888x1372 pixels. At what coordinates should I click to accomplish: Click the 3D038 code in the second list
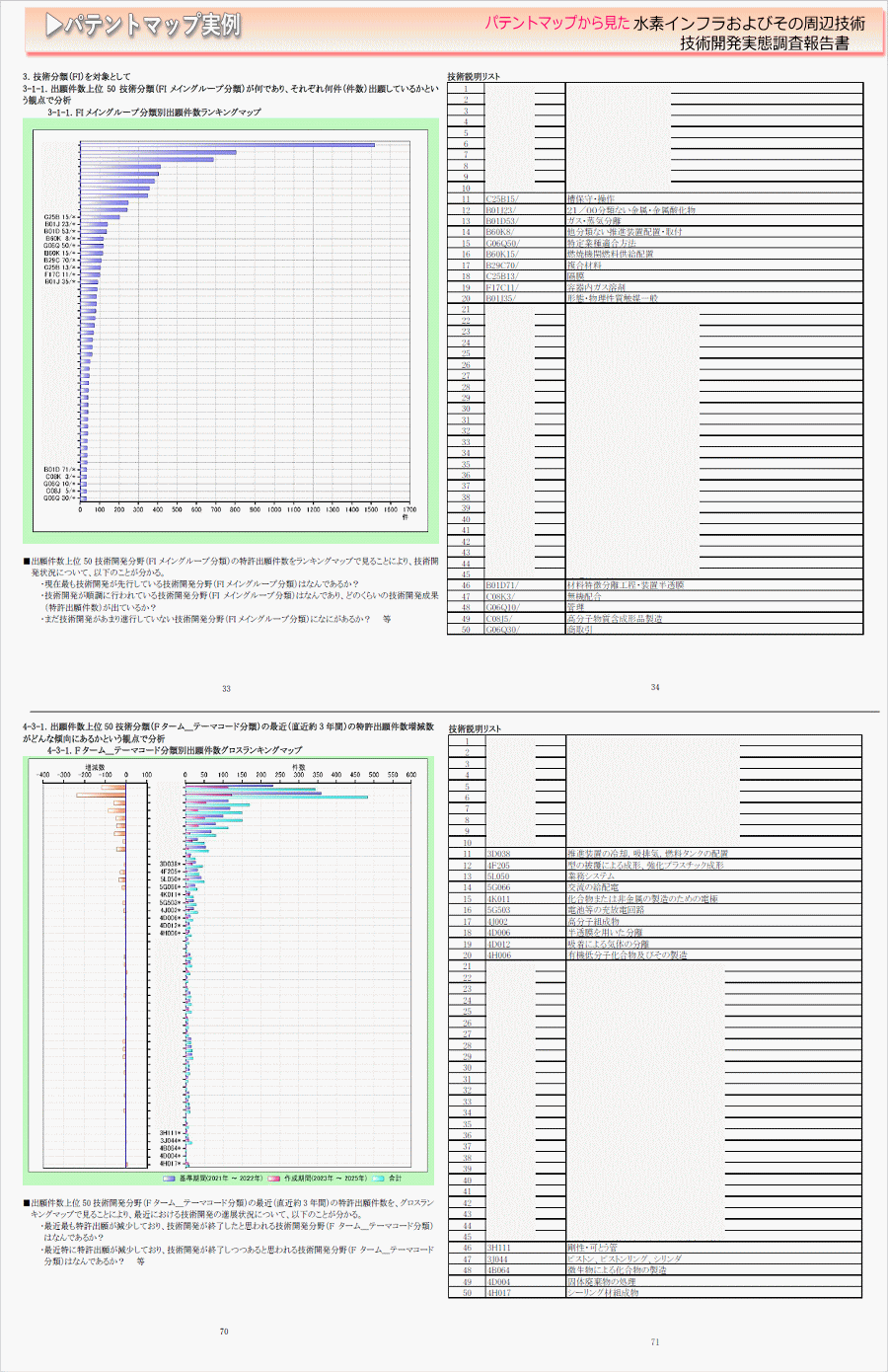click(498, 854)
